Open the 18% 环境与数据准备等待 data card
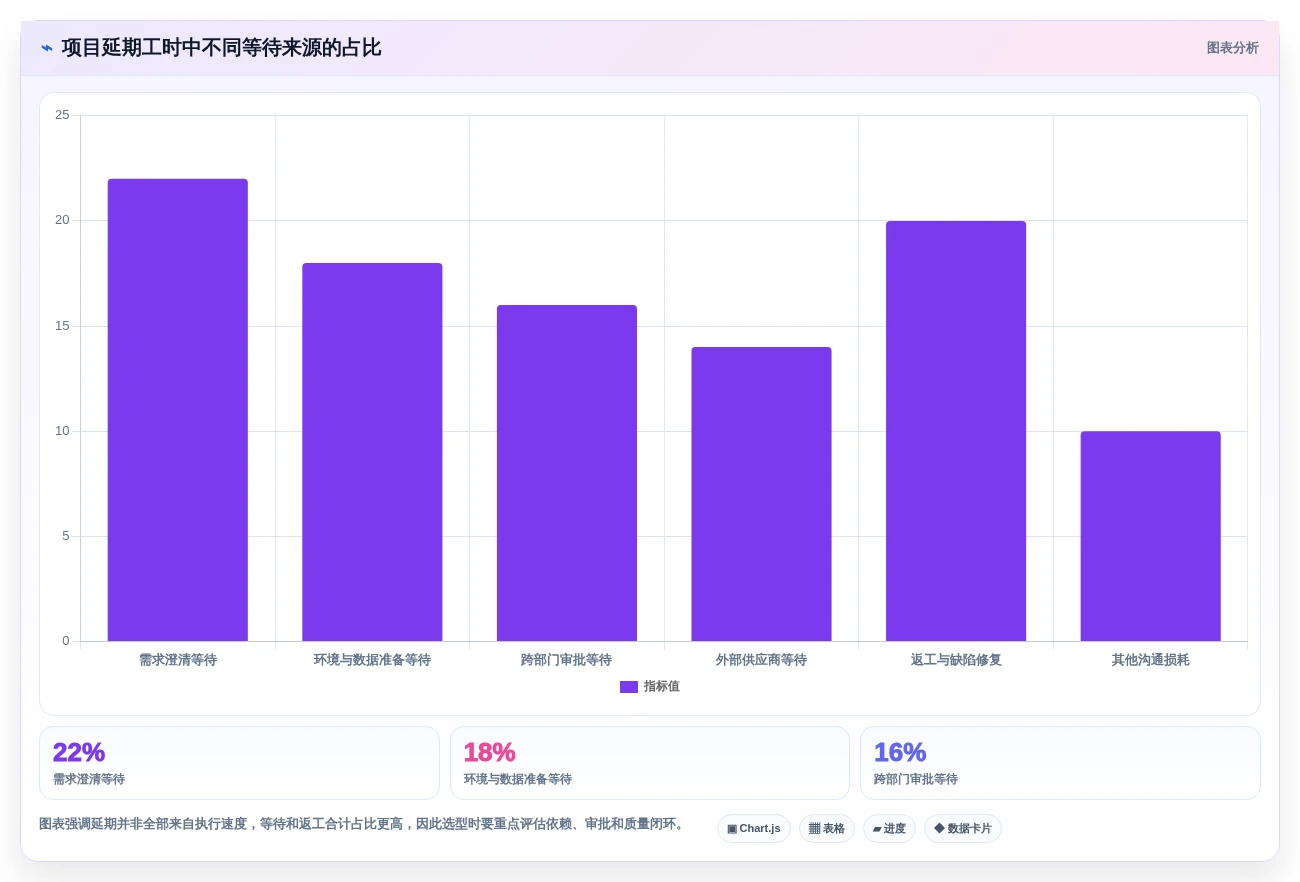1300x882 pixels. [x=650, y=763]
